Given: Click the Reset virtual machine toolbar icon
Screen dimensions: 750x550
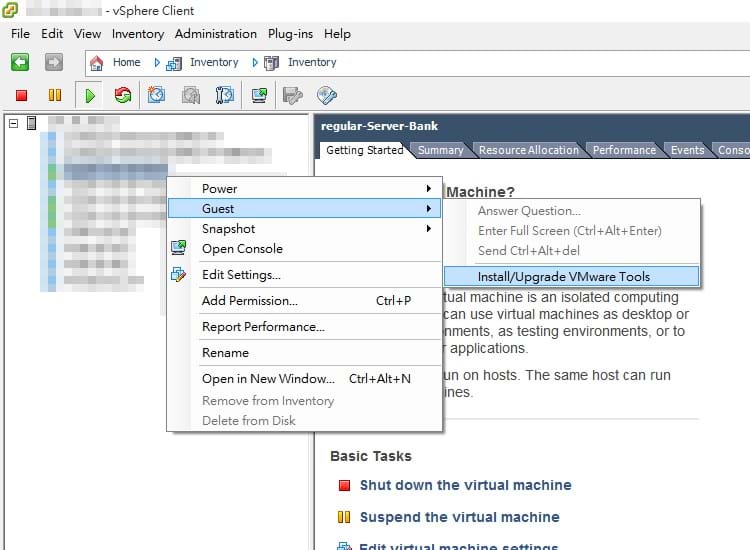Looking at the screenshot, I should 123,95.
